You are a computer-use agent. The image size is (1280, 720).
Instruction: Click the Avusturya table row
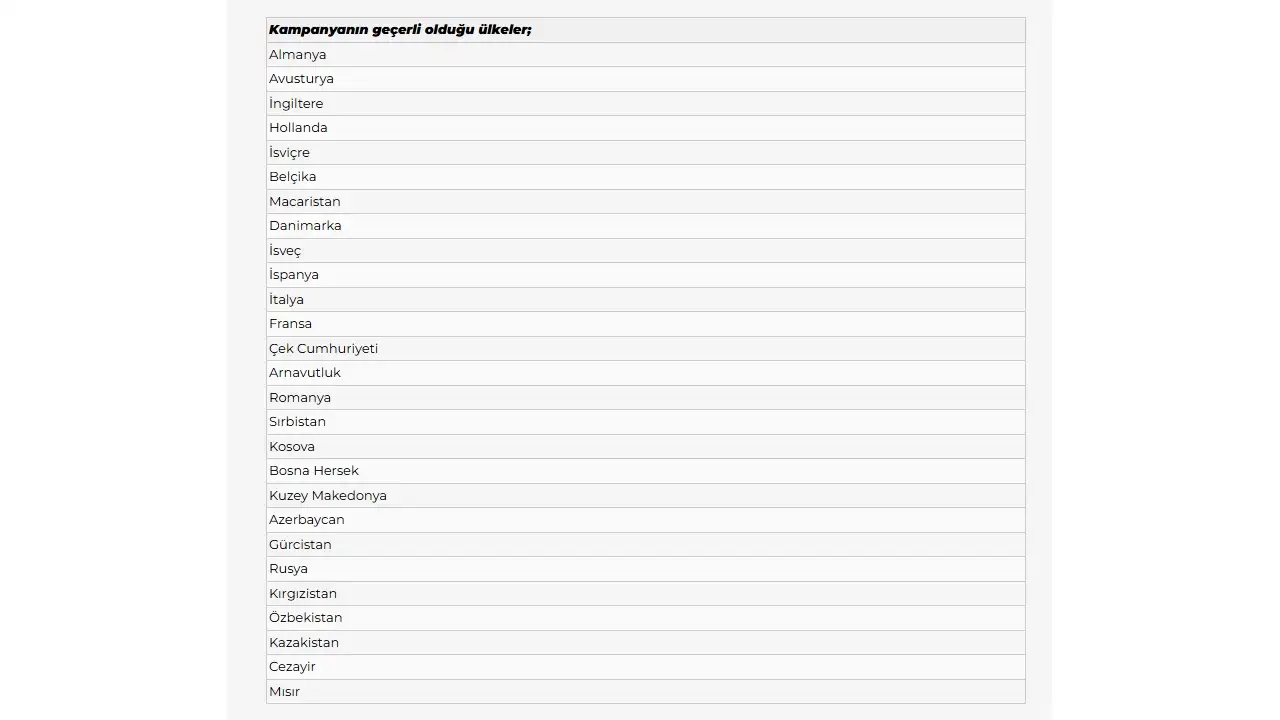(301, 79)
